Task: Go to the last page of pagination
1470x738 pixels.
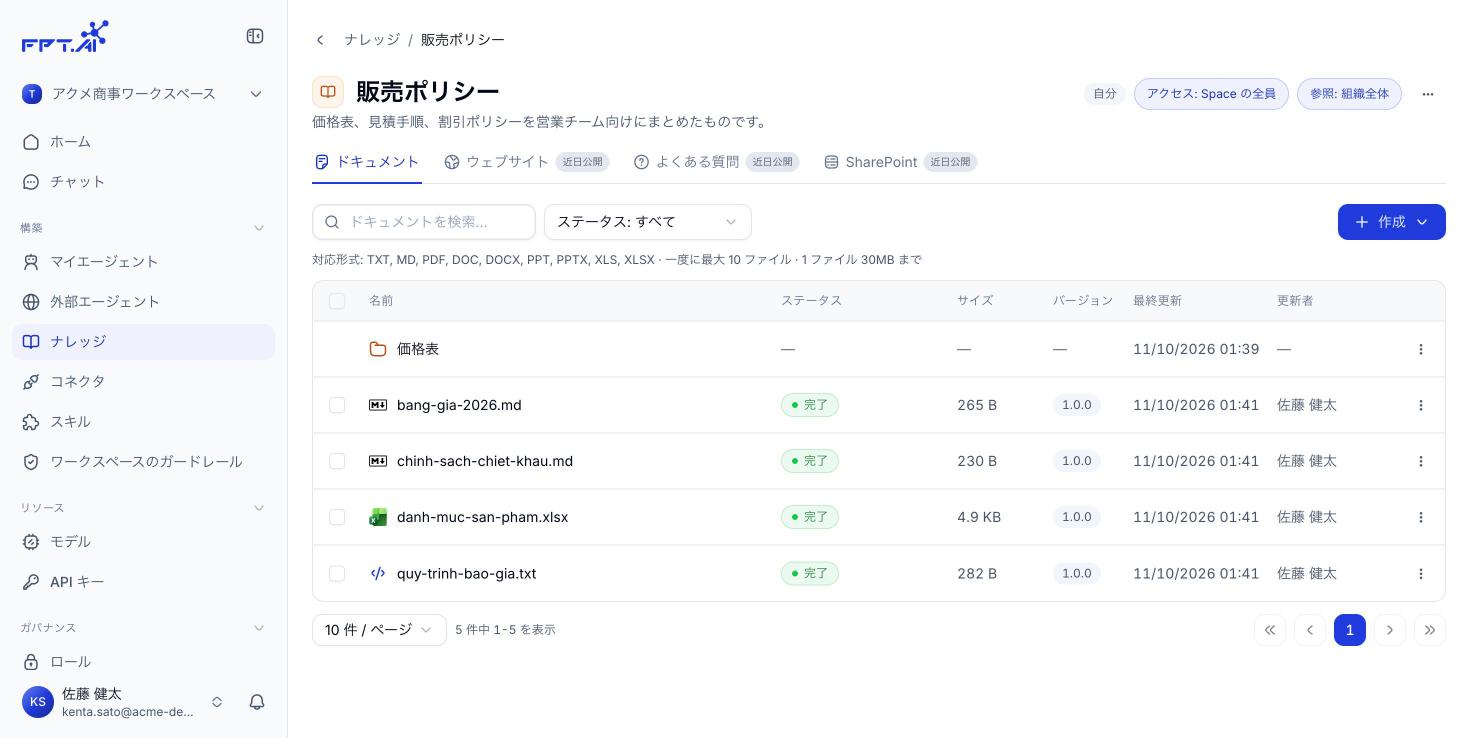Action: point(1430,630)
